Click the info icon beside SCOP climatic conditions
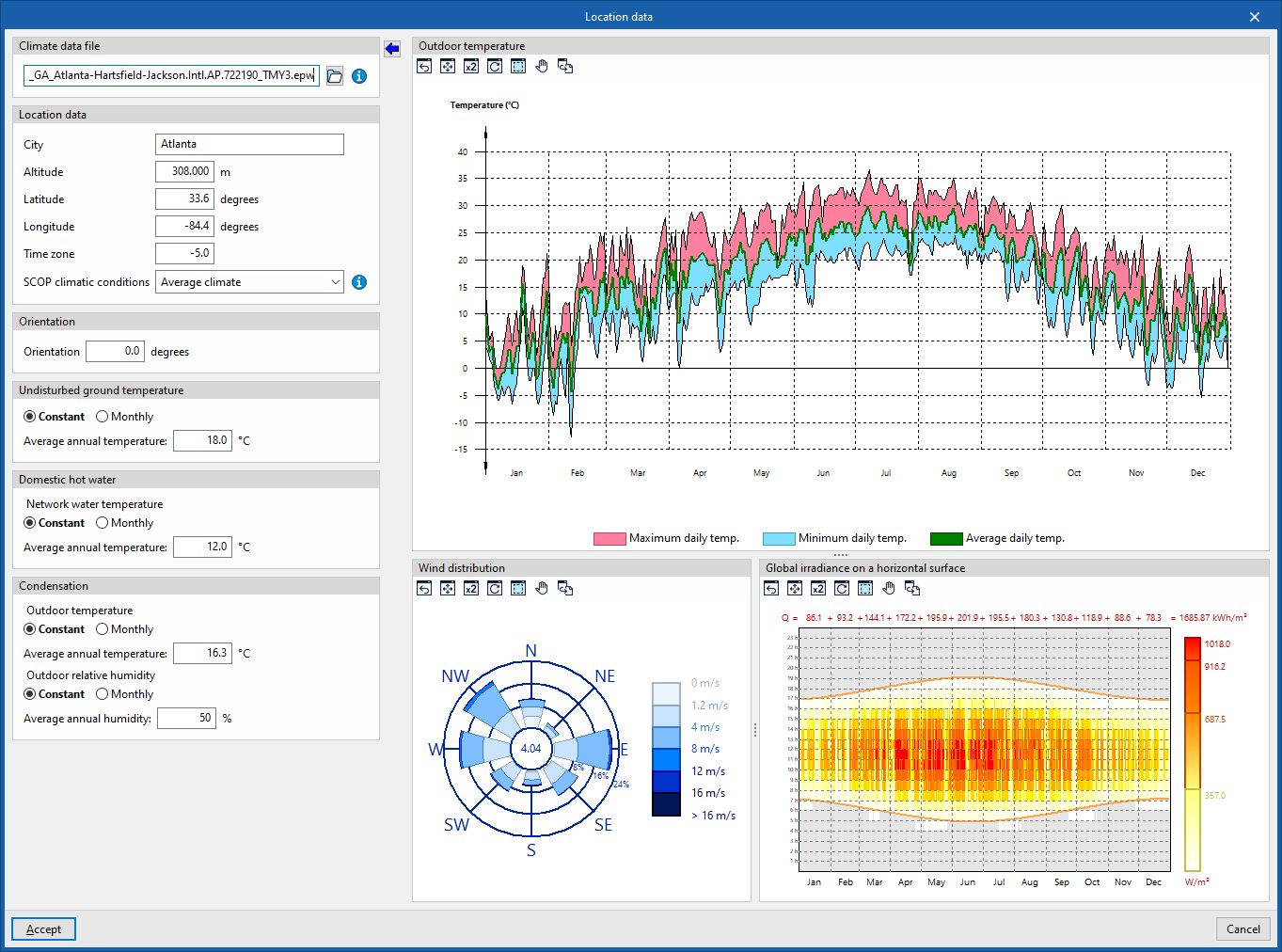1282x952 pixels. (359, 282)
